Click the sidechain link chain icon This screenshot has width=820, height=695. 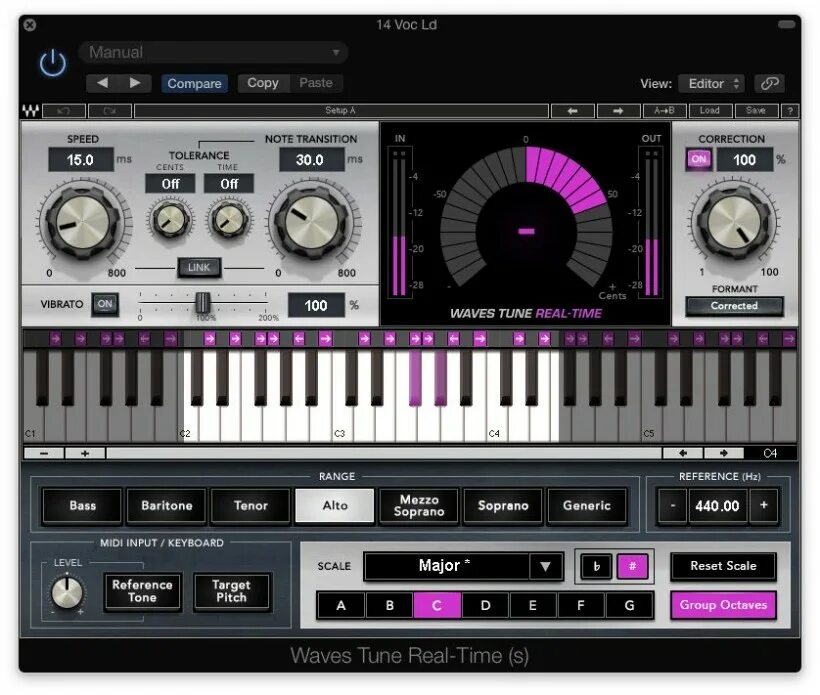pos(769,83)
